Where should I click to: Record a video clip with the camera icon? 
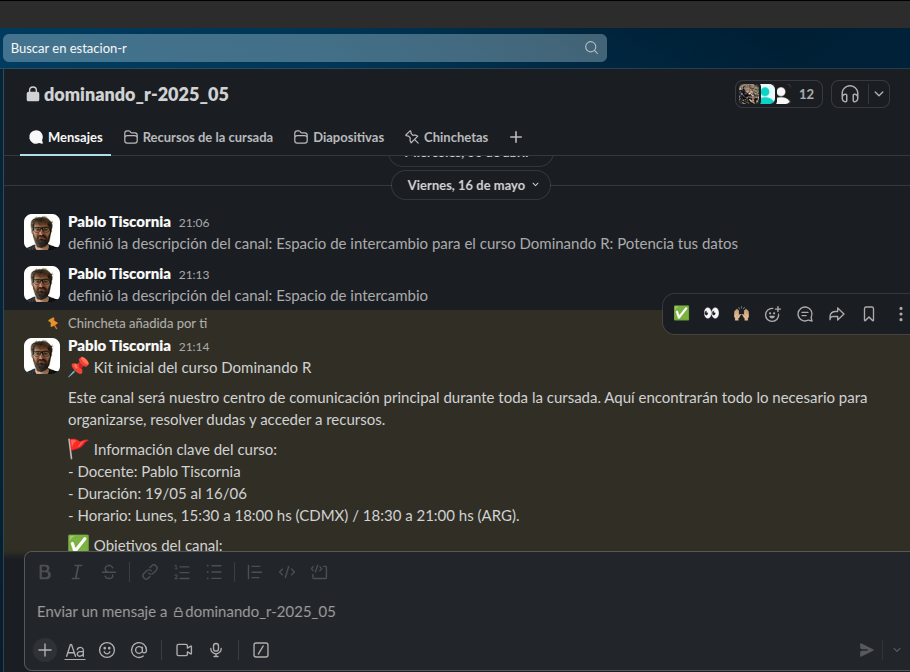pyautogui.click(x=184, y=650)
